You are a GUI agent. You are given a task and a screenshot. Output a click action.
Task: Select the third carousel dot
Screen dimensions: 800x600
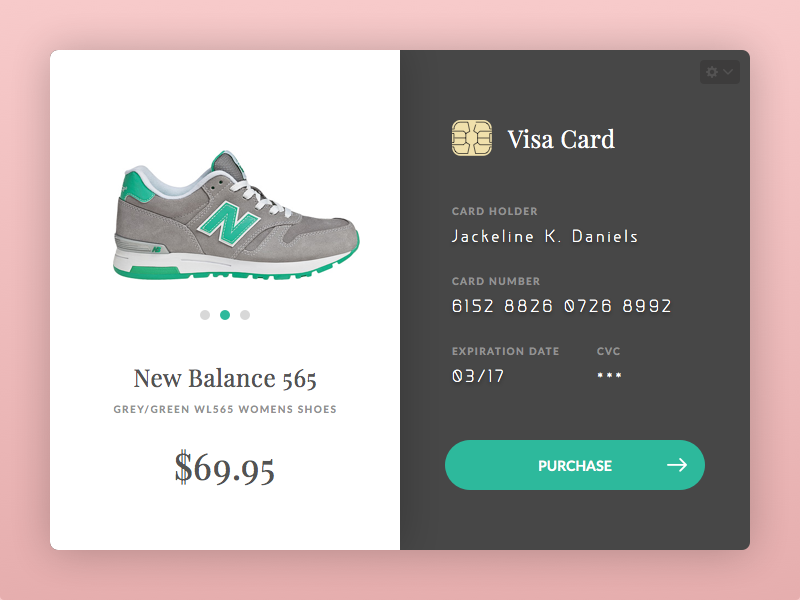245,315
